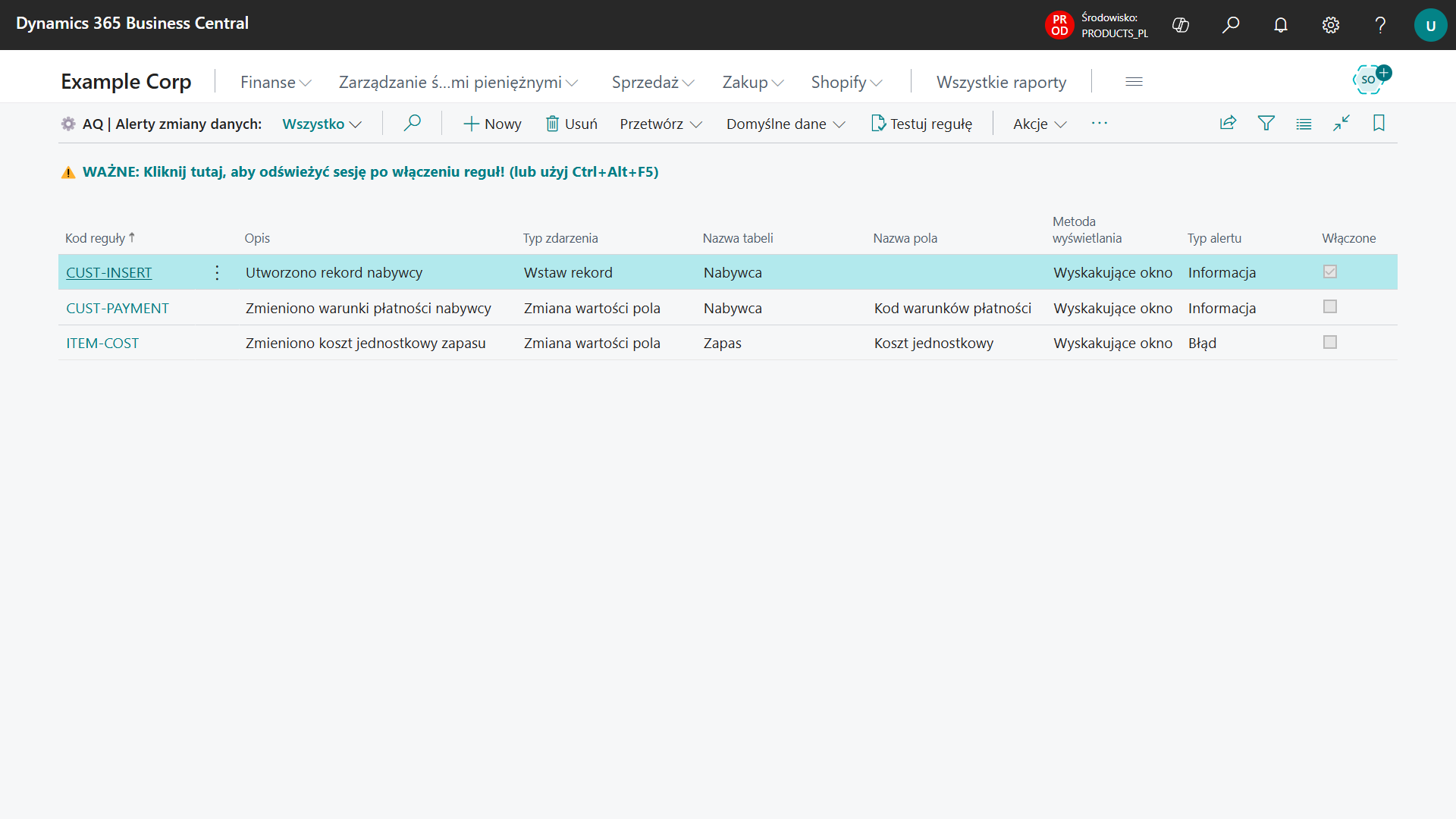The height and width of the screenshot is (819, 1456).
Task: Open the CUST-PAYMENT rule link
Action: pos(118,308)
